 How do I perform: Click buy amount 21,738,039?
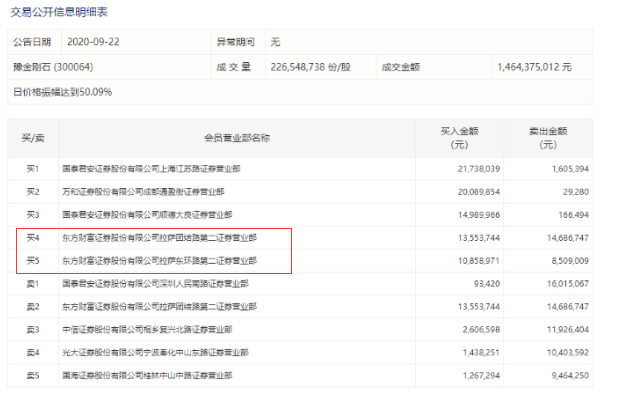pos(479,169)
